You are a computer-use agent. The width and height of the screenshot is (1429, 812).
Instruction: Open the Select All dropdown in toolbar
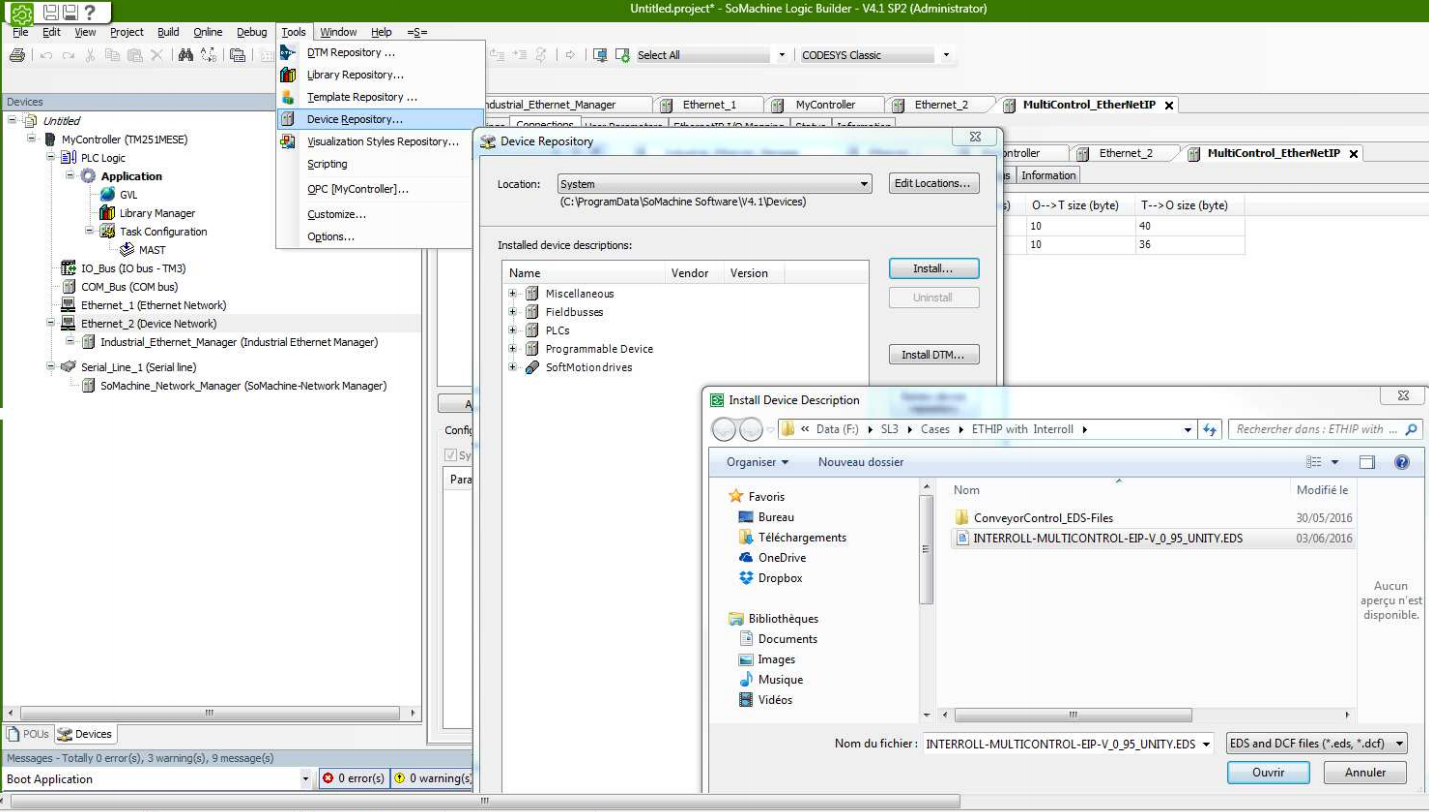(783, 55)
